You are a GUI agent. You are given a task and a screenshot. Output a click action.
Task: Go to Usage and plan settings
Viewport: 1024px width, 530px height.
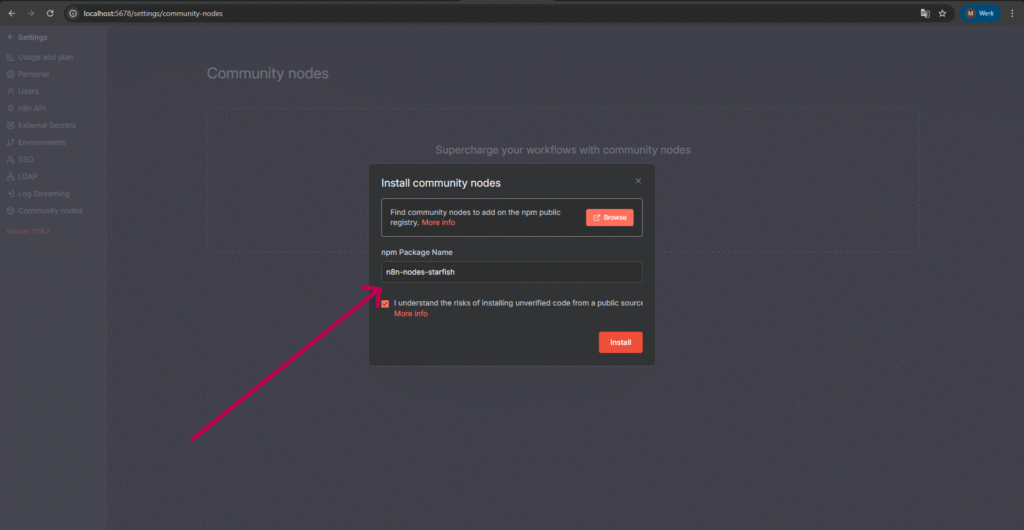point(45,57)
